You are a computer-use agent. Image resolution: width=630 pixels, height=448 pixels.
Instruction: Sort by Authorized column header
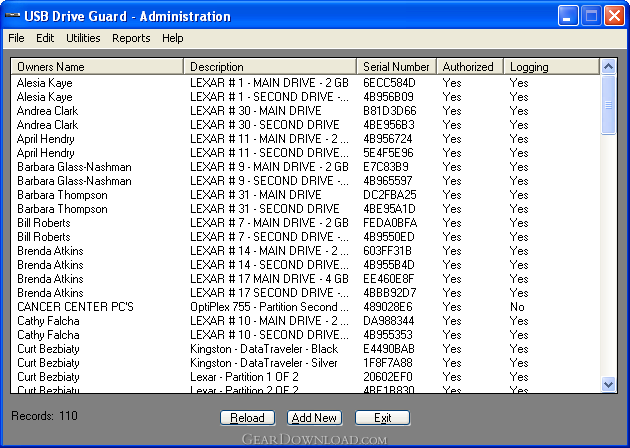[x=470, y=67]
